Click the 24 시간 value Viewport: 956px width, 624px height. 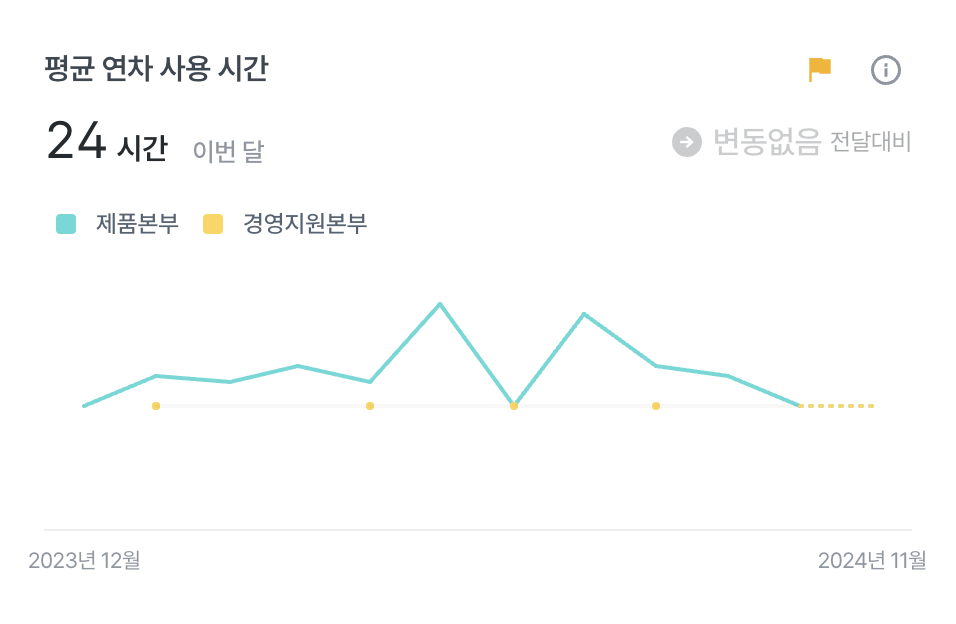coord(106,142)
